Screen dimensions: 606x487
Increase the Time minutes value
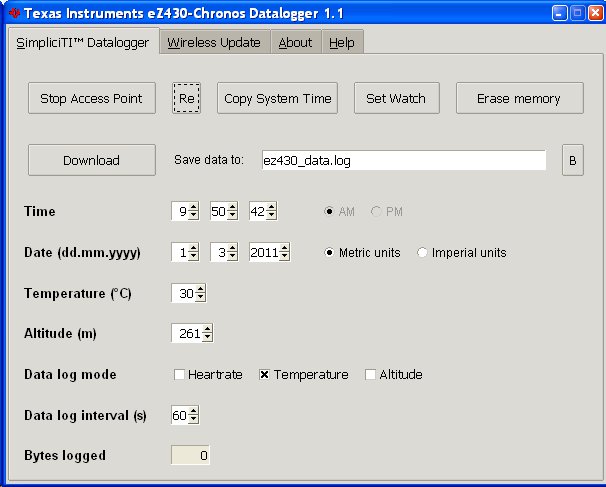pyautogui.click(x=232, y=207)
